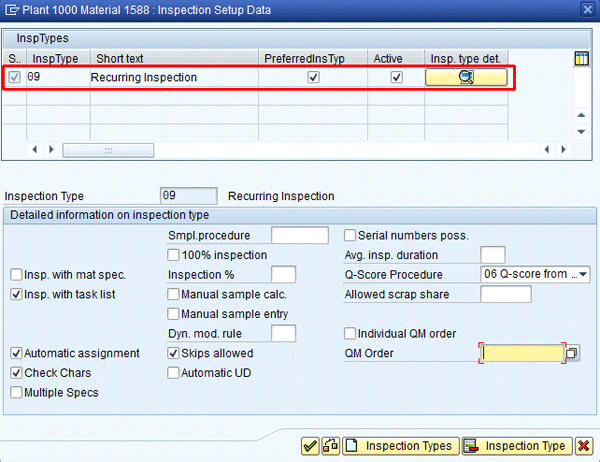The width and height of the screenshot is (600, 462).
Task: Enable Individual QM order checkbox
Action: [351, 333]
